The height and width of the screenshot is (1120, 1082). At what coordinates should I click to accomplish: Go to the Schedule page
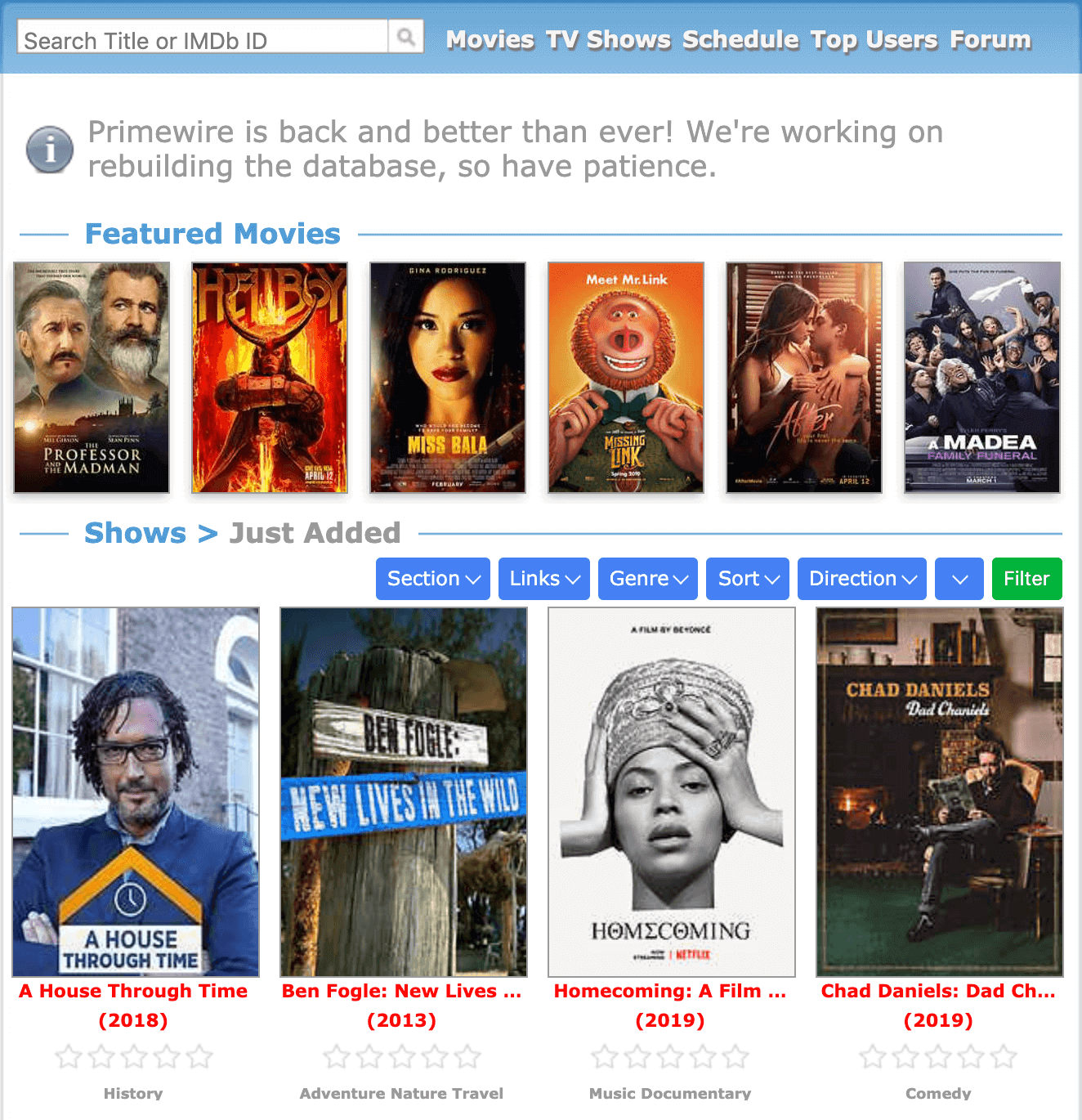[740, 39]
